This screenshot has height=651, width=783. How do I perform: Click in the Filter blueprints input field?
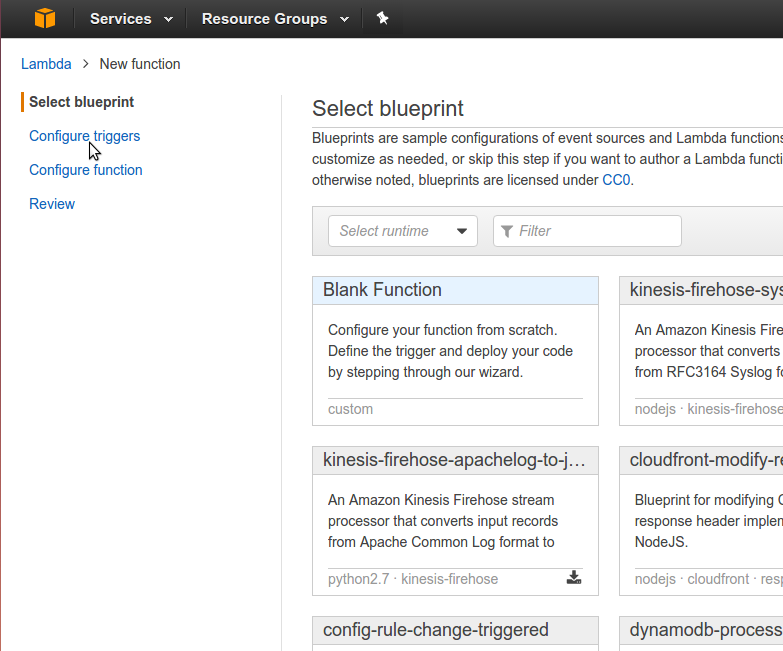[x=587, y=231]
